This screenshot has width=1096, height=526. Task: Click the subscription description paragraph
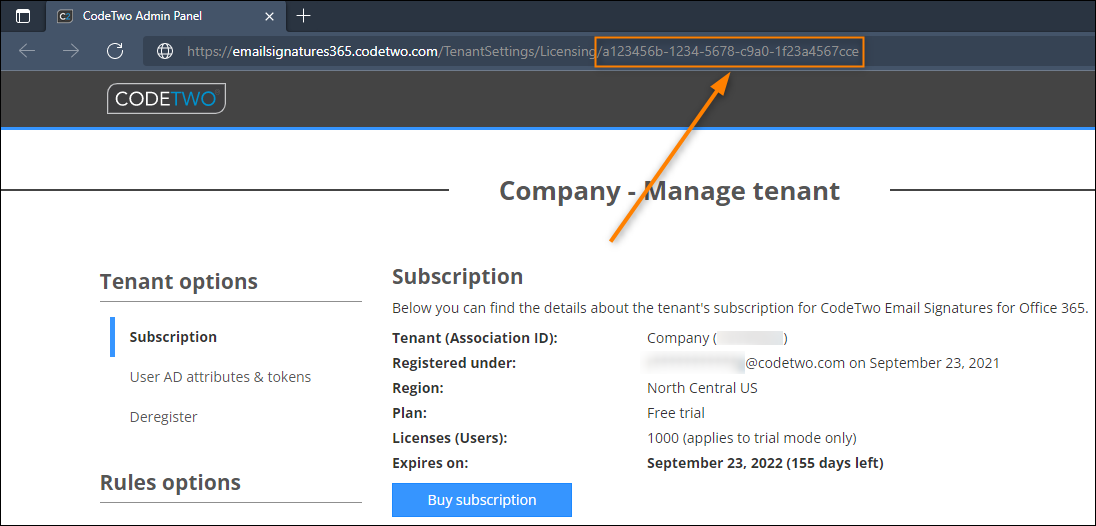pos(740,308)
